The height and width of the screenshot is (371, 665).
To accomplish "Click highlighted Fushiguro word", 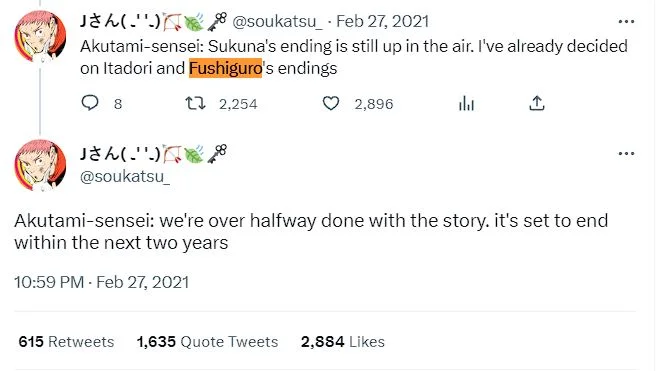I will pyautogui.click(x=226, y=68).
